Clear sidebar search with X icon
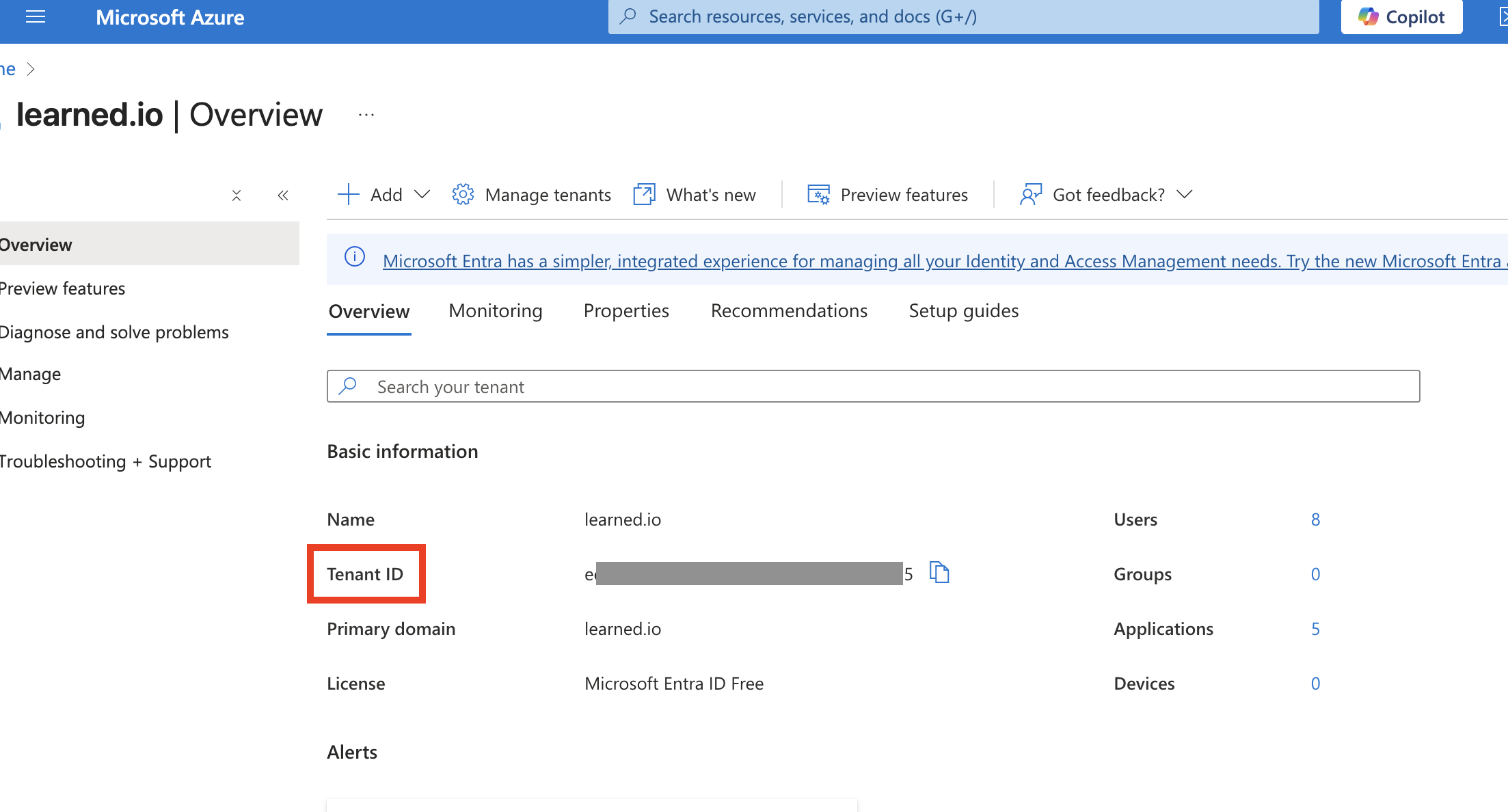This screenshot has height=812, width=1508. point(237,195)
